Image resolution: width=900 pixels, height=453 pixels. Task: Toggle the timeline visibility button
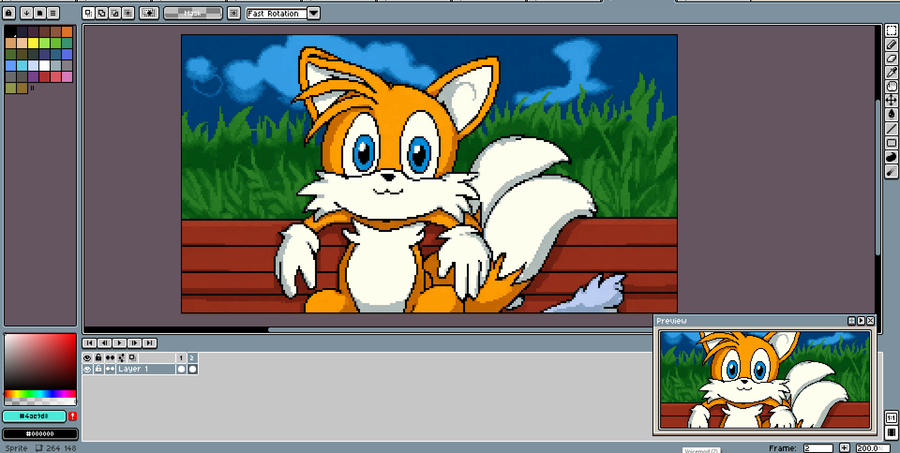coord(891,432)
